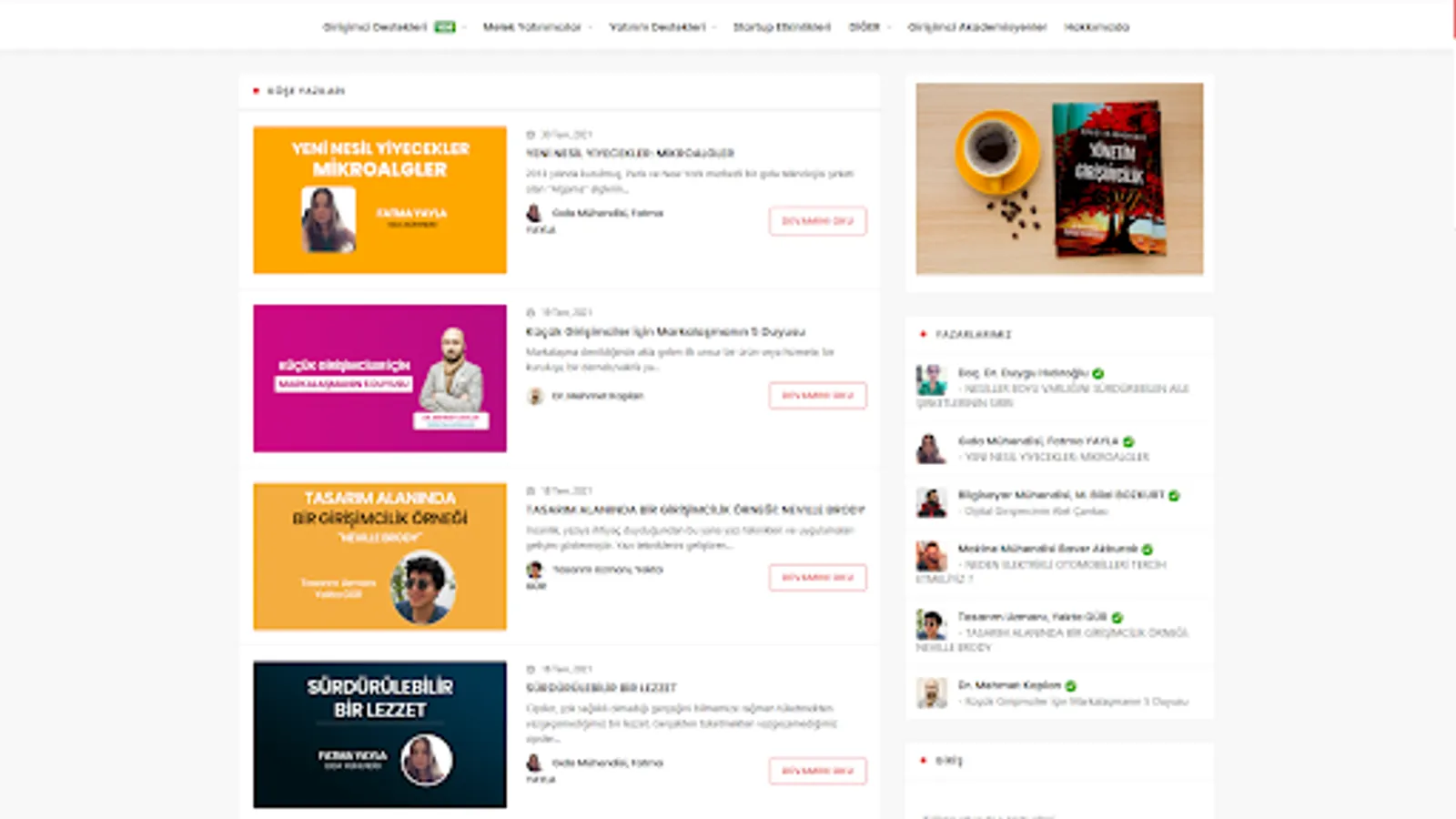The height and width of the screenshot is (819, 1456).
Task: Click author name Dr. Mehmet Kaplan in Yazarlarımız
Action: (1009, 686)
